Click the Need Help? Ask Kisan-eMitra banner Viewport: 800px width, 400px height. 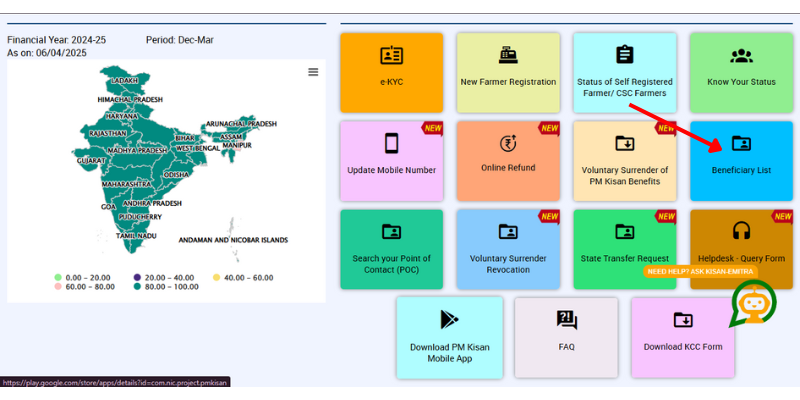pyautogui.click(x=699, y=271)
